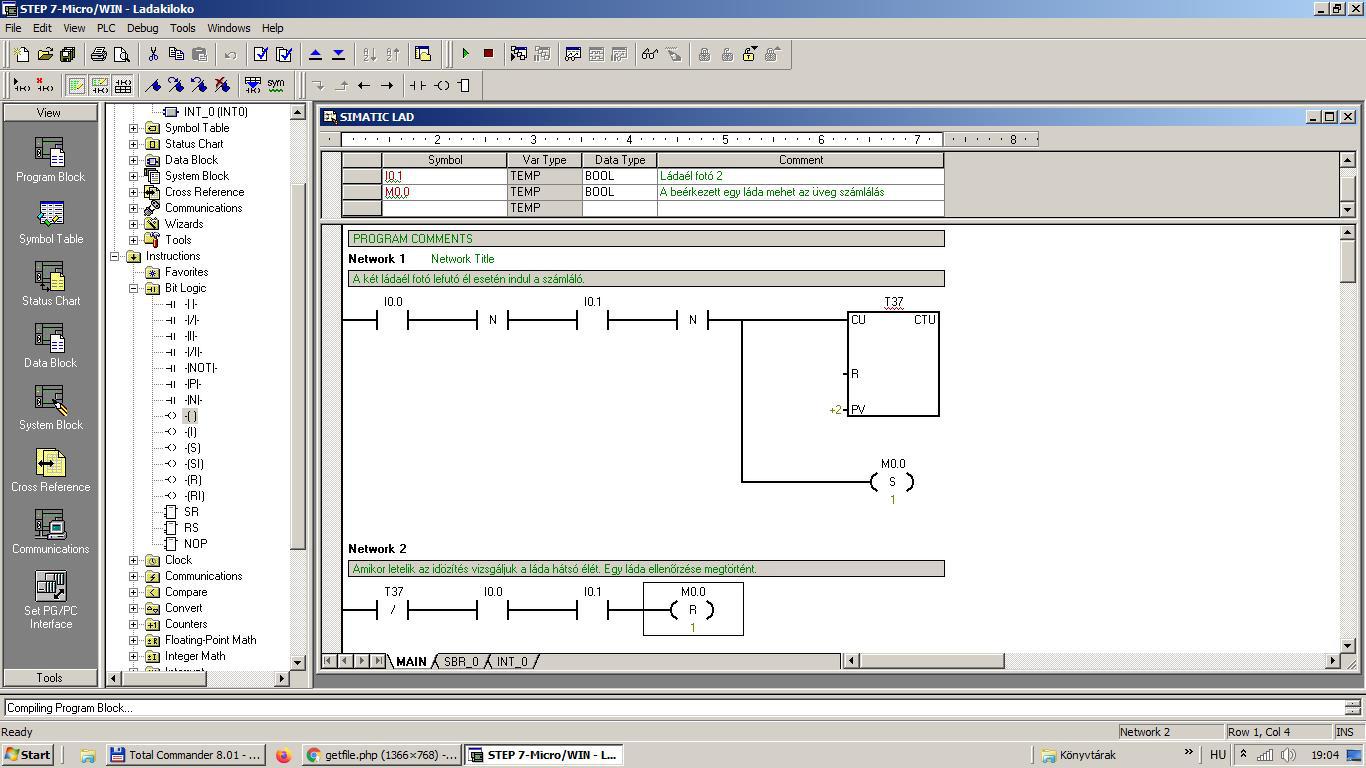Switch to the SBR_0 tab
Image resolution: width=1366 pixels, height=768 pixels.
(461, 662)
